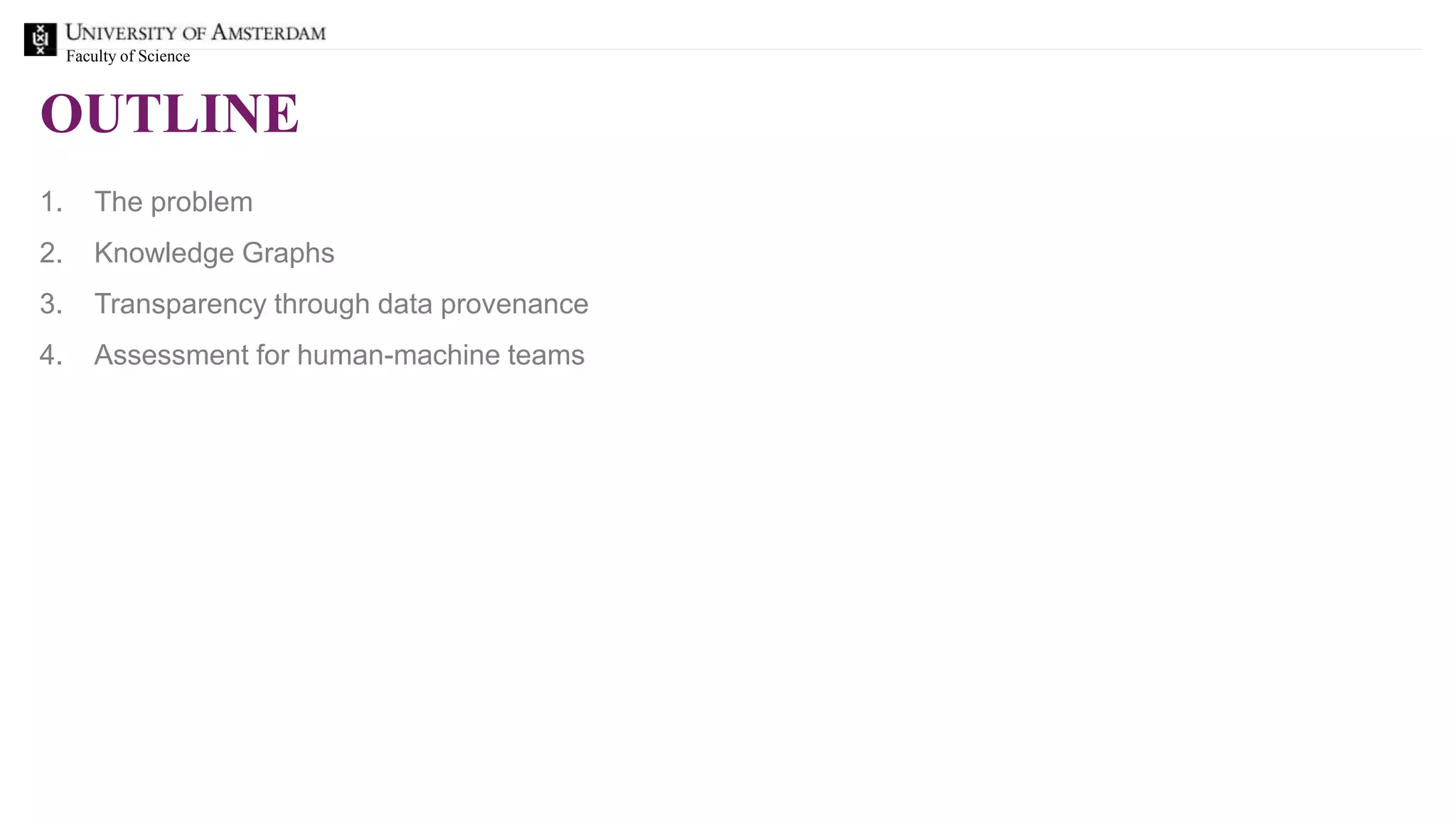The image size is (1456, 819).
Task: Click the word "problem" in item one
Action: 202,203
